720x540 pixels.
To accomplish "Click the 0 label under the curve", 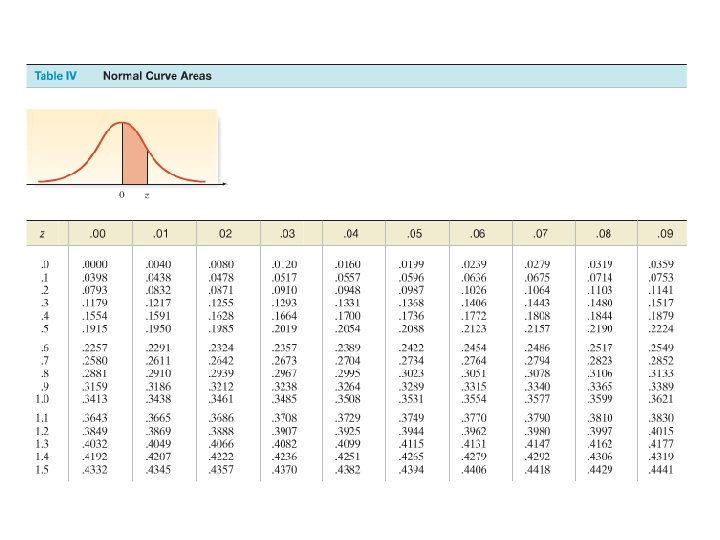I will [122, 195].
